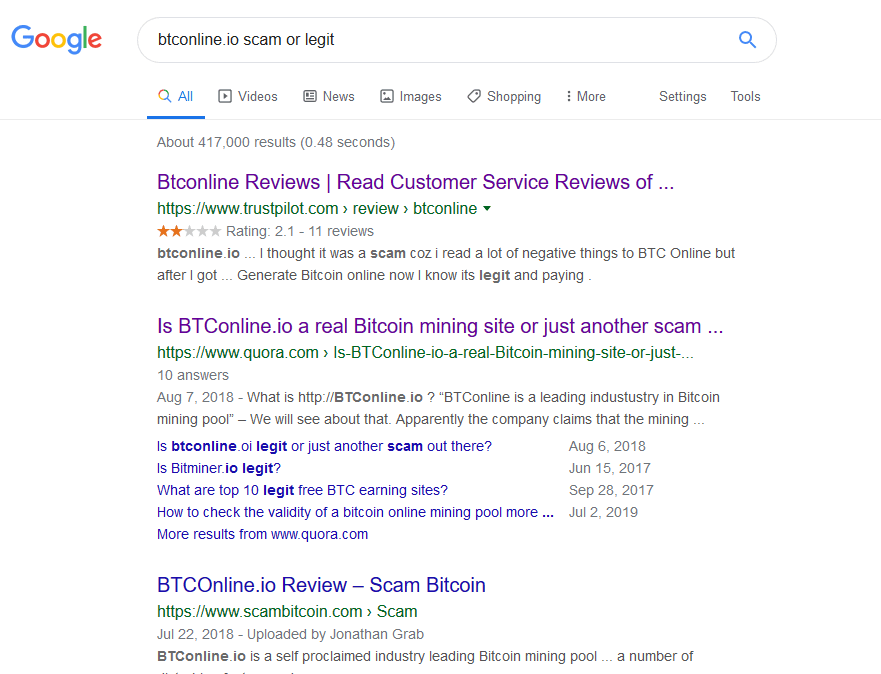
Task: Click the 'About 417,000 results' text
Action: click(276, 142)
